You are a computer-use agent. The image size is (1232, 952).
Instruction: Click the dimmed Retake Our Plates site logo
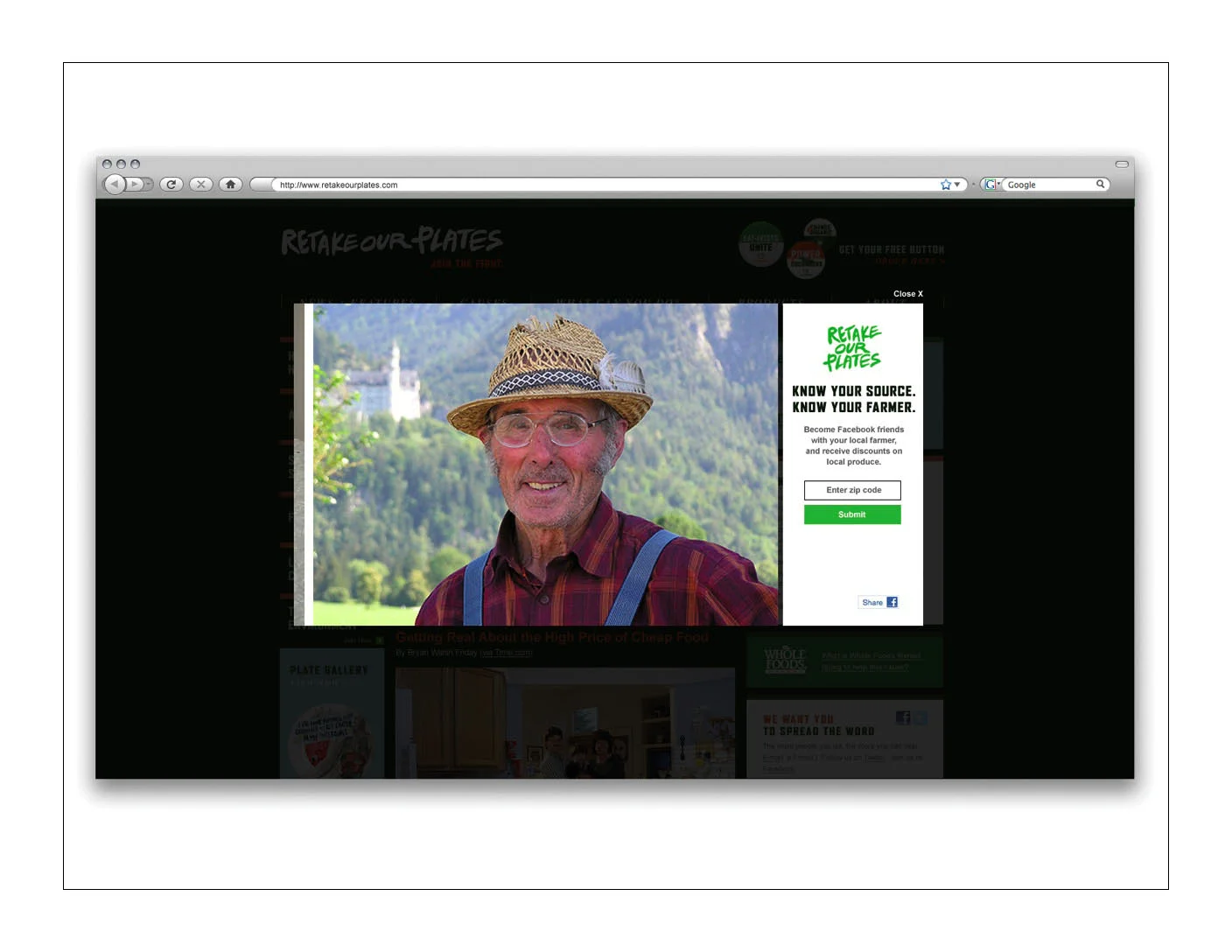coord(392,241)
